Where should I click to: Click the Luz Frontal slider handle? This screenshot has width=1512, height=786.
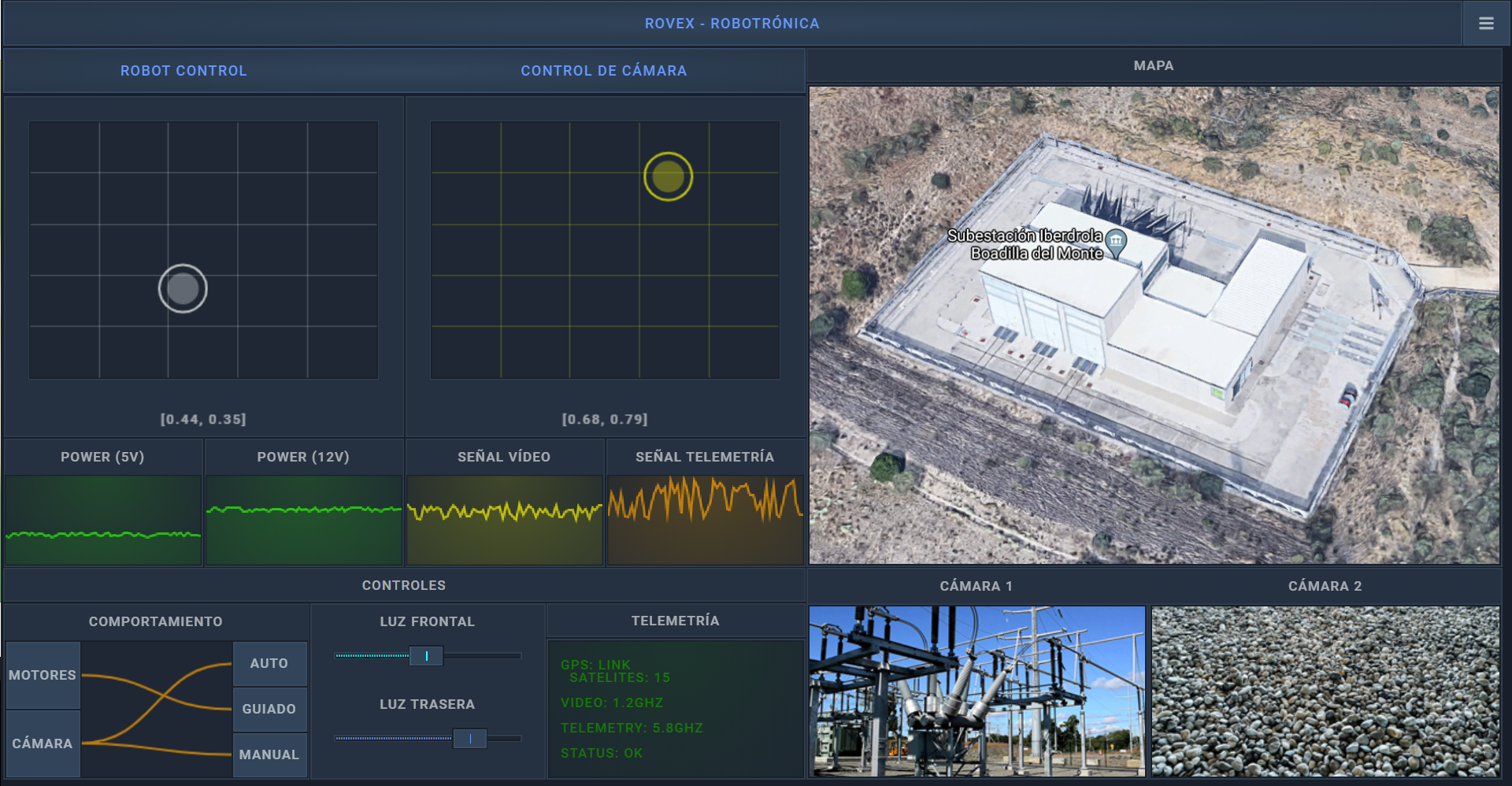click(x=426, y=656)
